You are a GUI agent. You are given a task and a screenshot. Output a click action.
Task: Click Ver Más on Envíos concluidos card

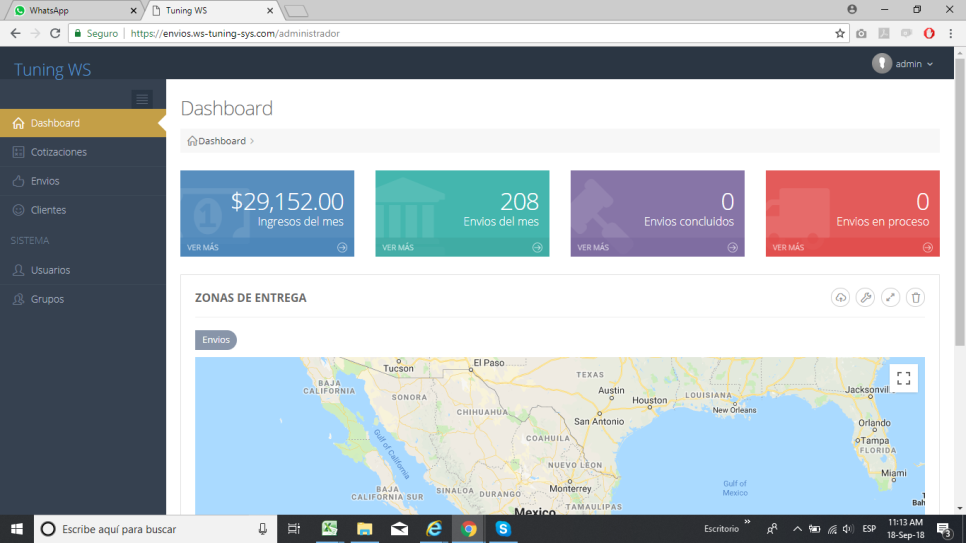coord(593,247)
